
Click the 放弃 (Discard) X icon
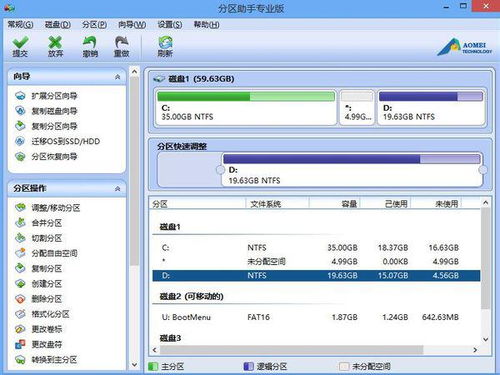(55, 43)
